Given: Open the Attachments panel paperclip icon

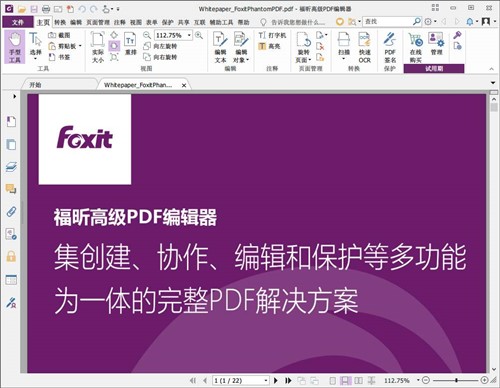Looking at the screenshot, I should point(11,212).
